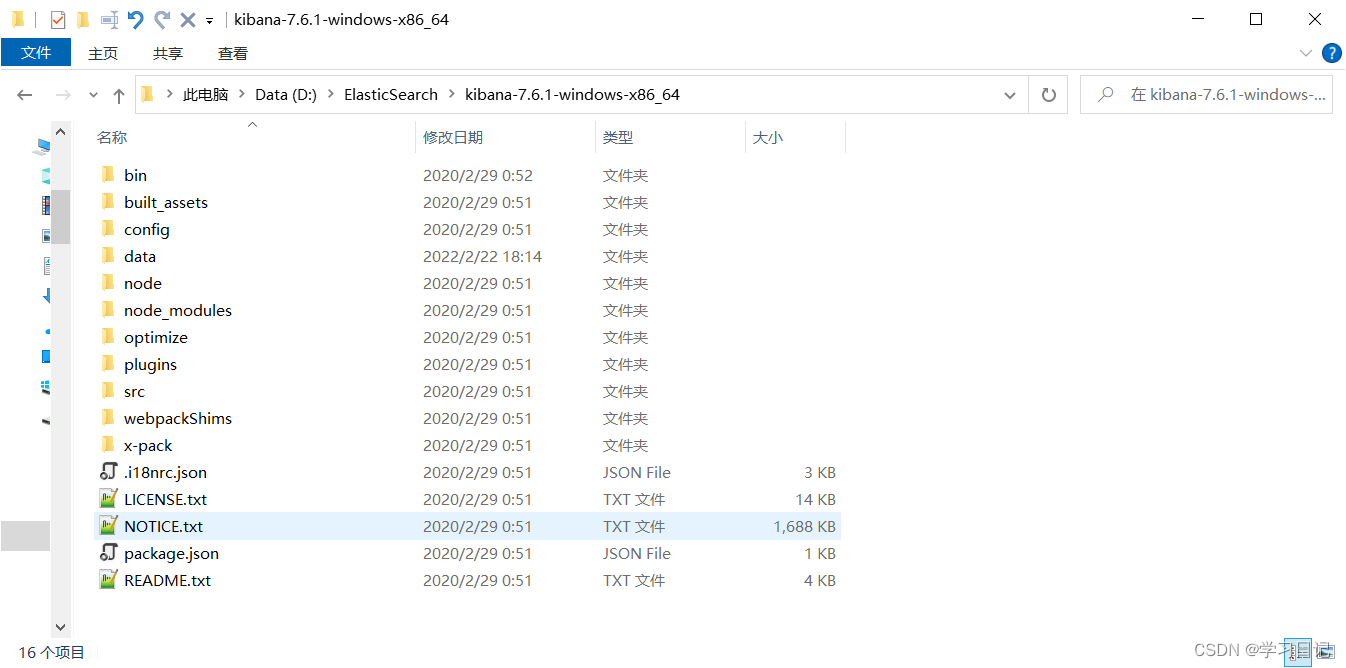Expand the address bar history dropdown
1346x668 pixels.
pyautogui.click(x=1010, y=95)
